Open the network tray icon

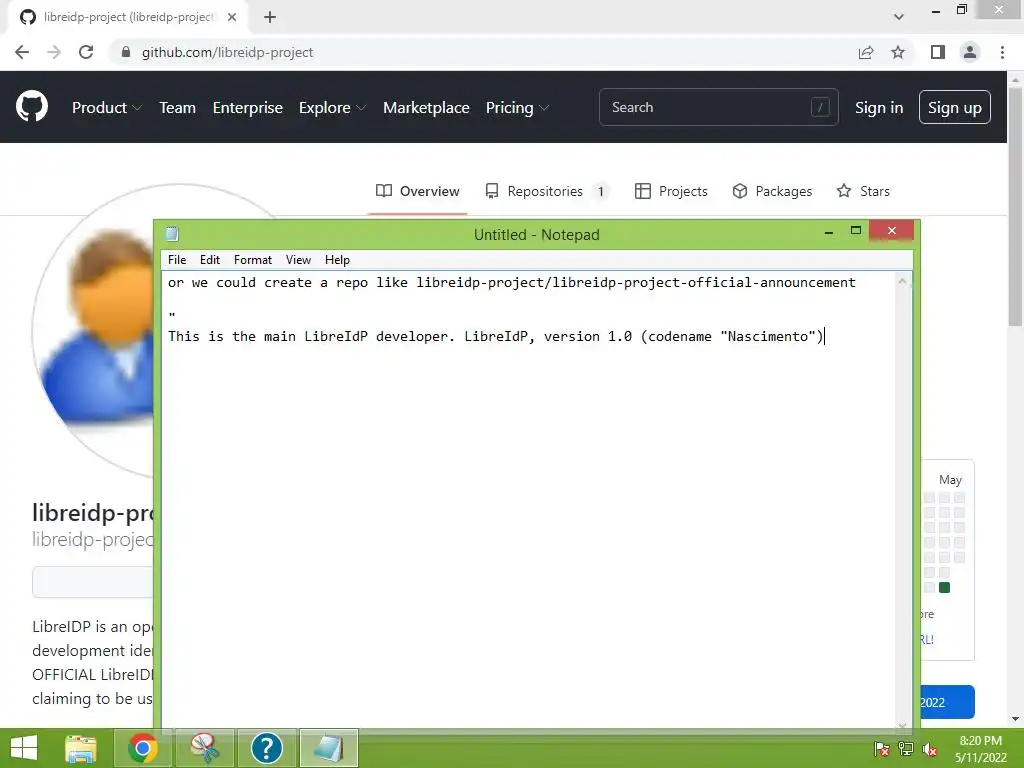click(906, 749)
